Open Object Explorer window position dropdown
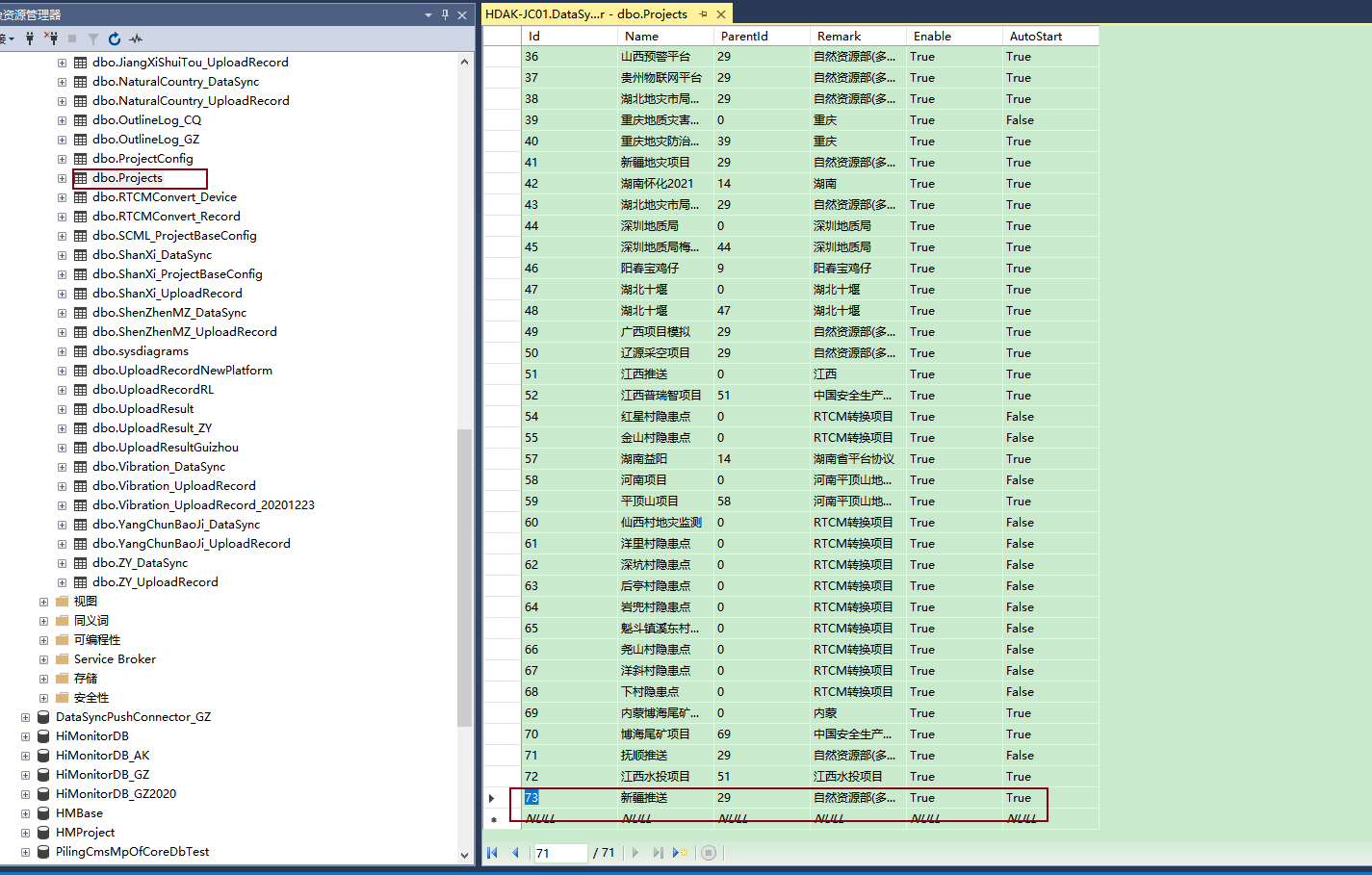 428,14
